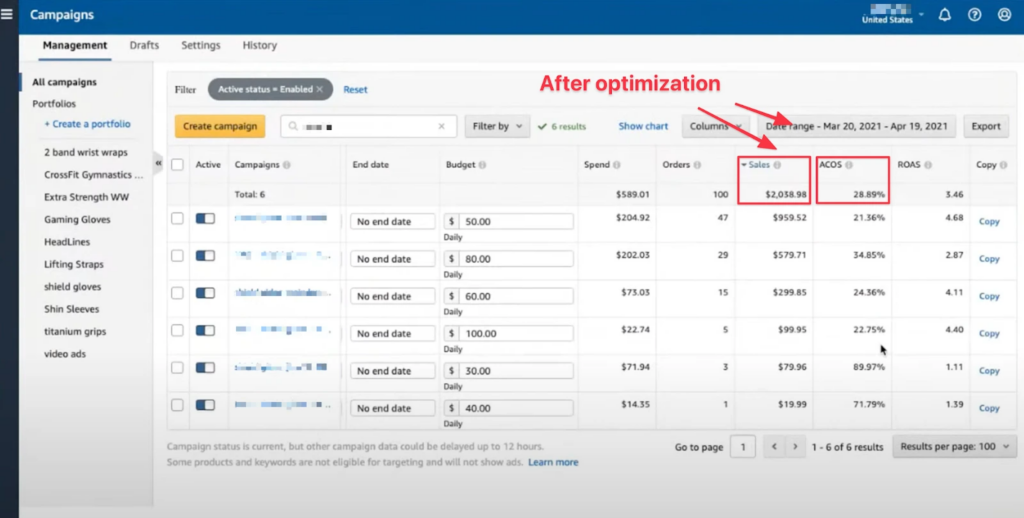The height and width of the screenshot is (518, 1024).
Task: Open the Lifting Straps portfolio
Action: pos(74,265)
